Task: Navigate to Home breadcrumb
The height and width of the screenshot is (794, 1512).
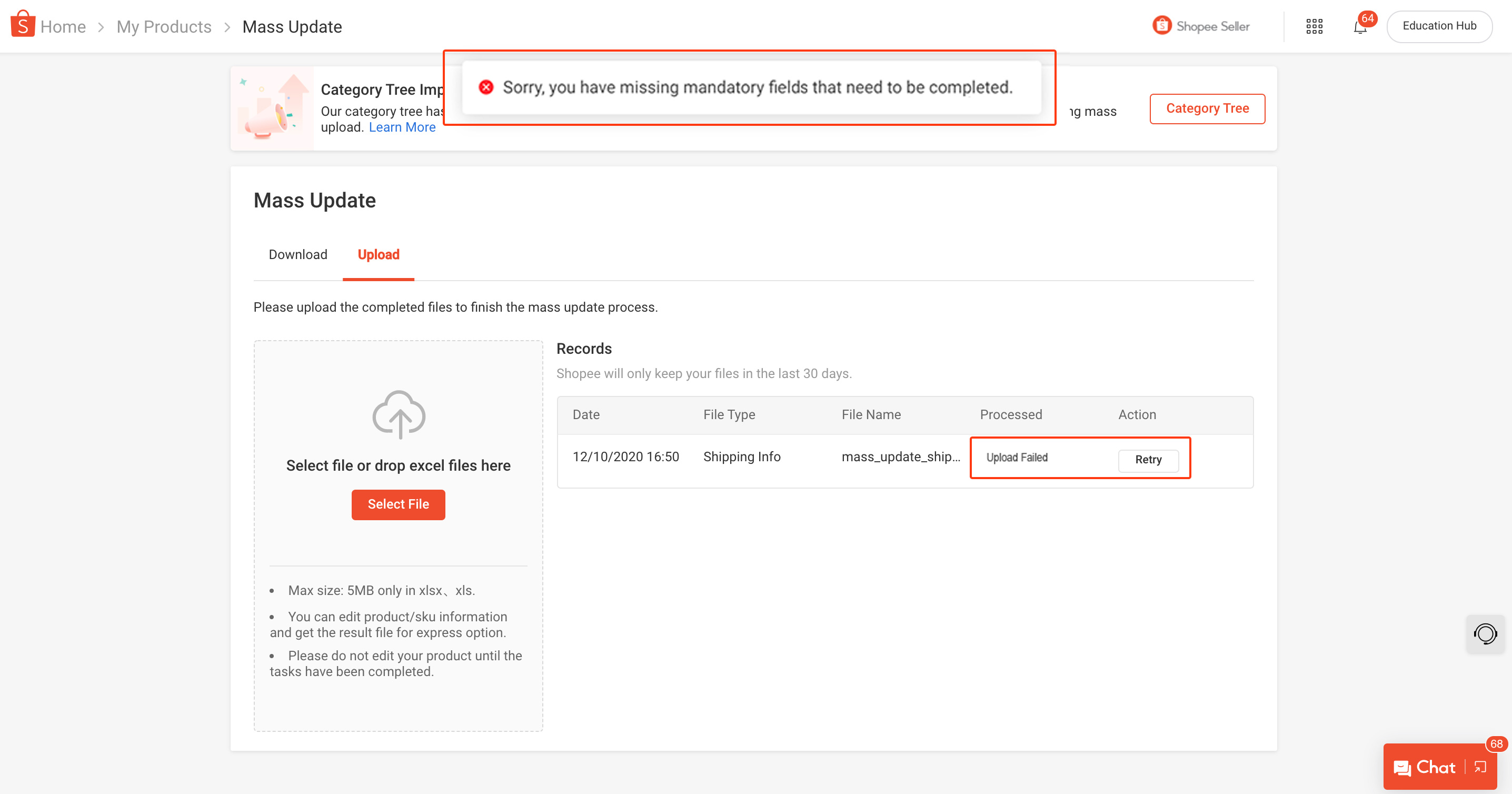Action: pyautogui.click(x=64, y=26)
